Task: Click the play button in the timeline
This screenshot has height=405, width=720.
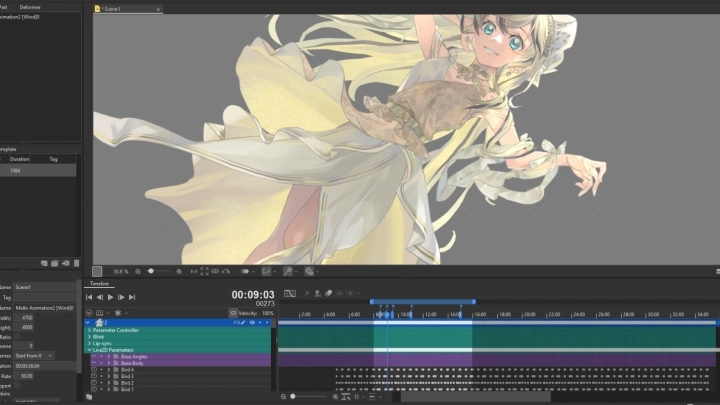Action: [x=110, y=297]
